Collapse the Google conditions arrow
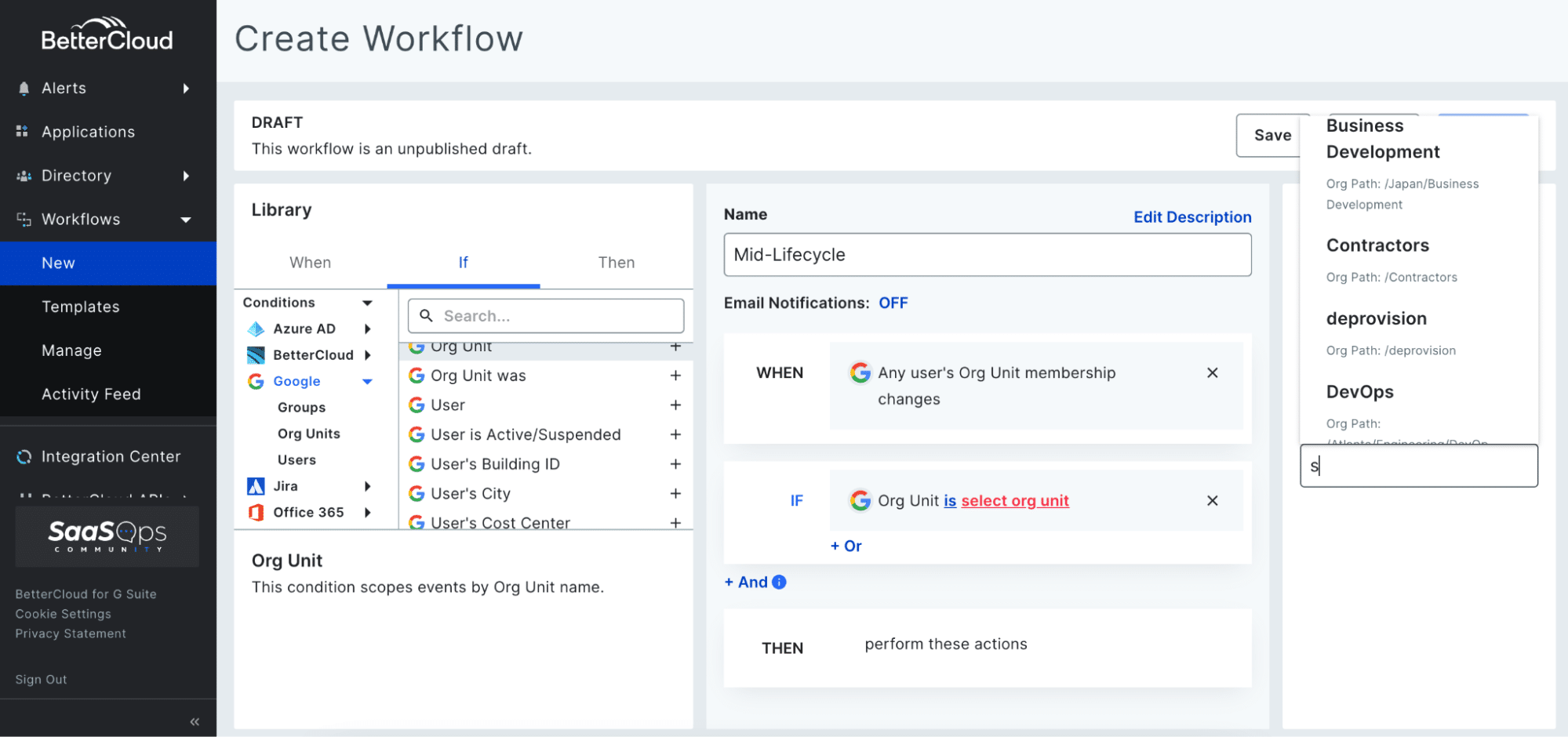 [367, 382]
